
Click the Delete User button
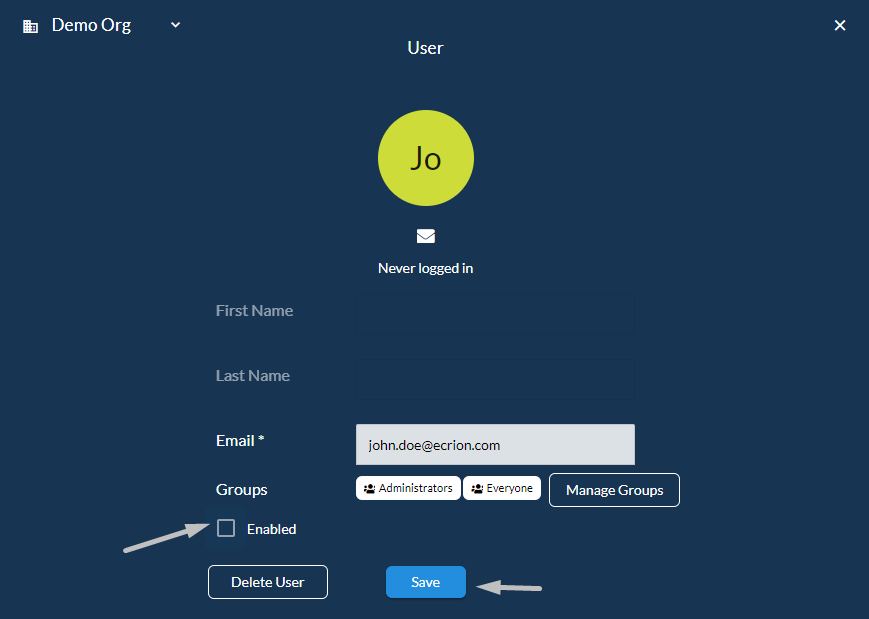[268, 582]
